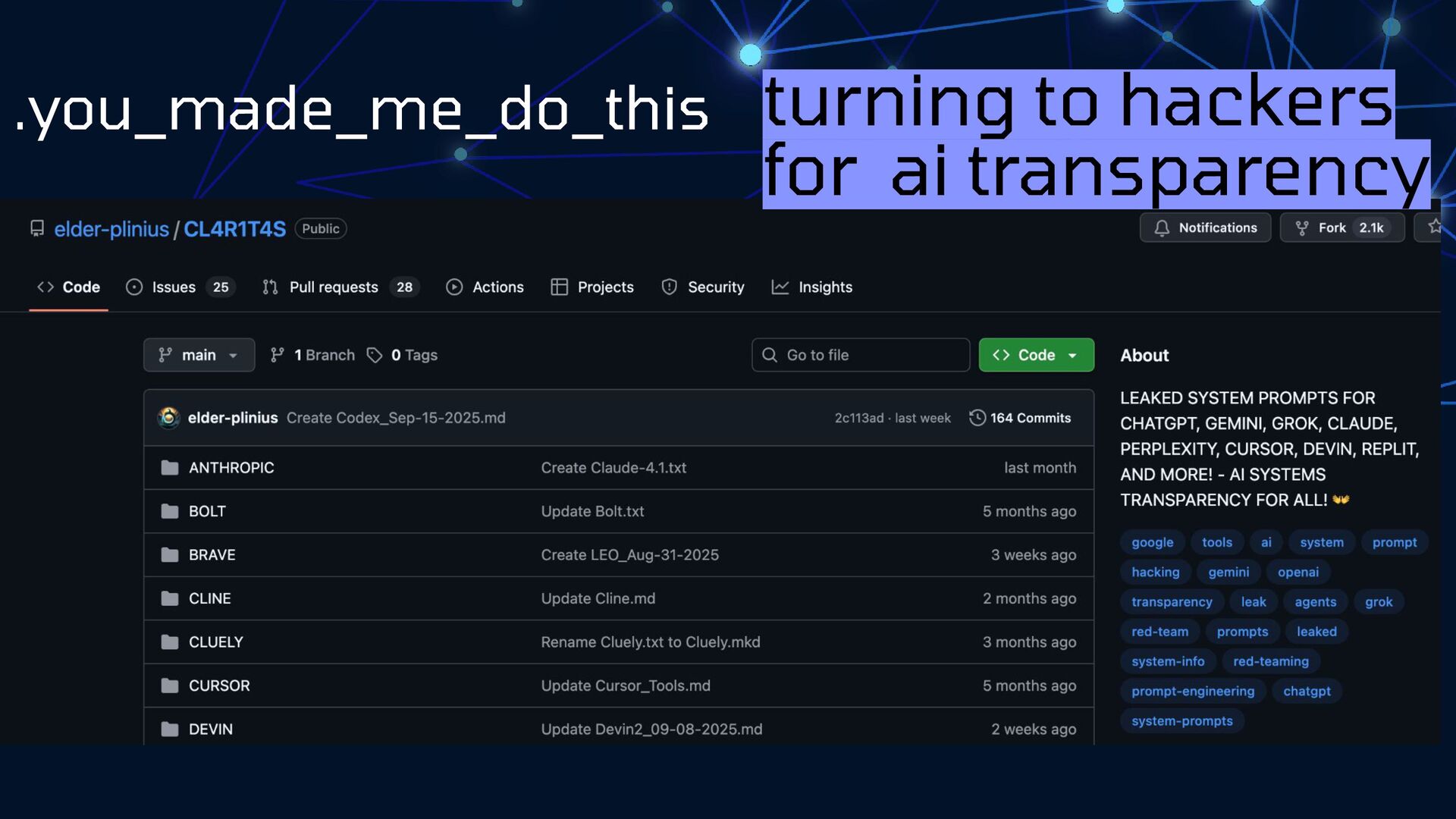This screenshot has width=1456, height=819.
Task: Click the Notifications button
Action: [x=1205, y=227]
